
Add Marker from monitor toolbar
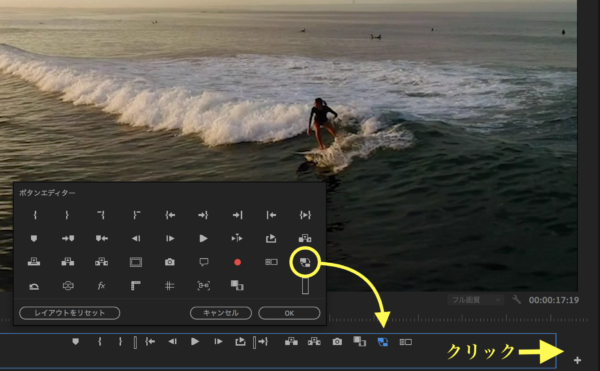click(76, 341)
